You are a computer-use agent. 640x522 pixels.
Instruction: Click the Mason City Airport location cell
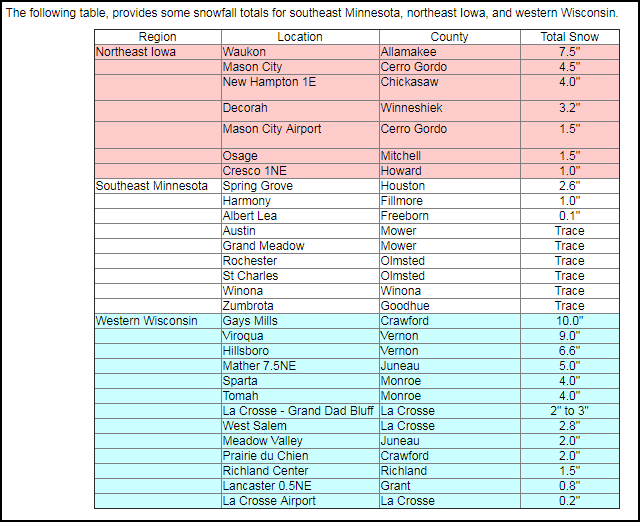[300, 135]
